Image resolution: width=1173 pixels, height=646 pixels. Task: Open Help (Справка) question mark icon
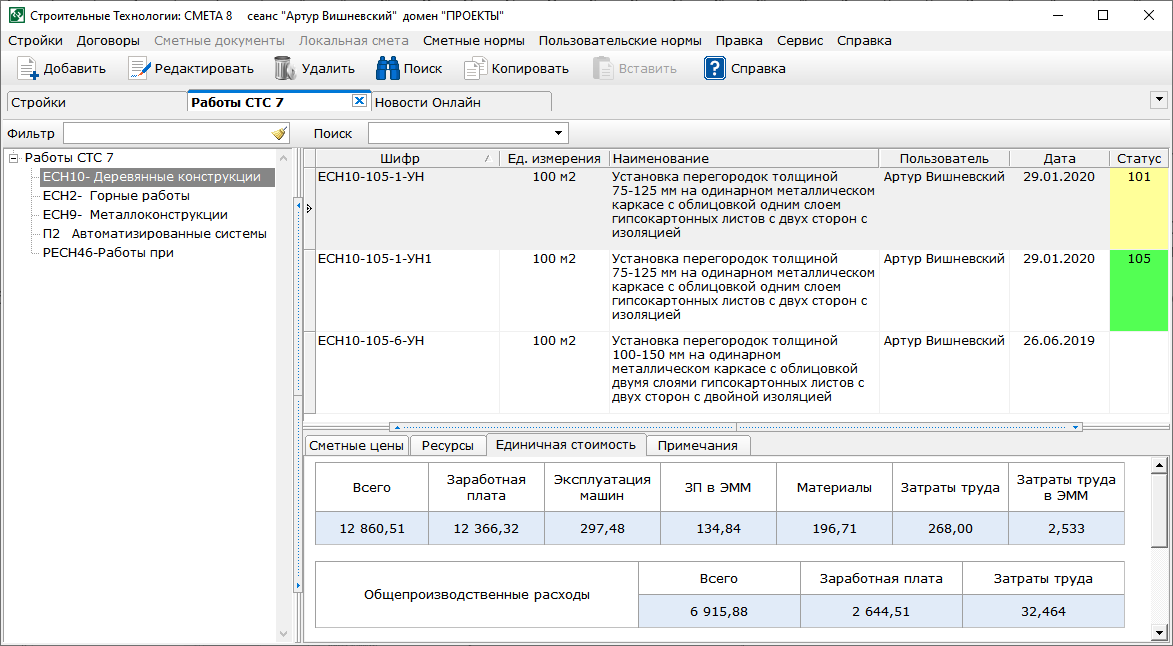714,69
